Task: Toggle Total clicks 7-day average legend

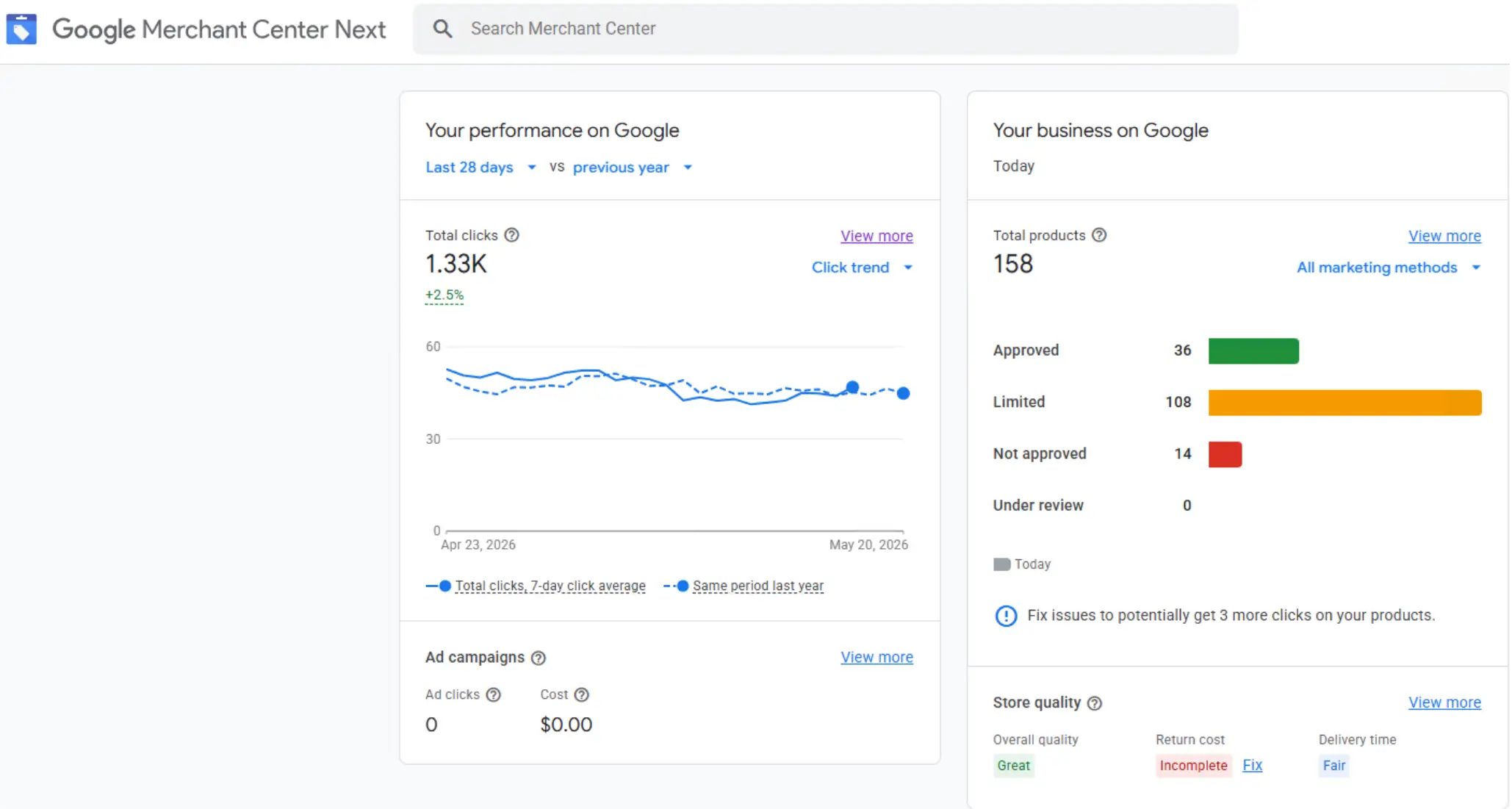Action: 536,586
